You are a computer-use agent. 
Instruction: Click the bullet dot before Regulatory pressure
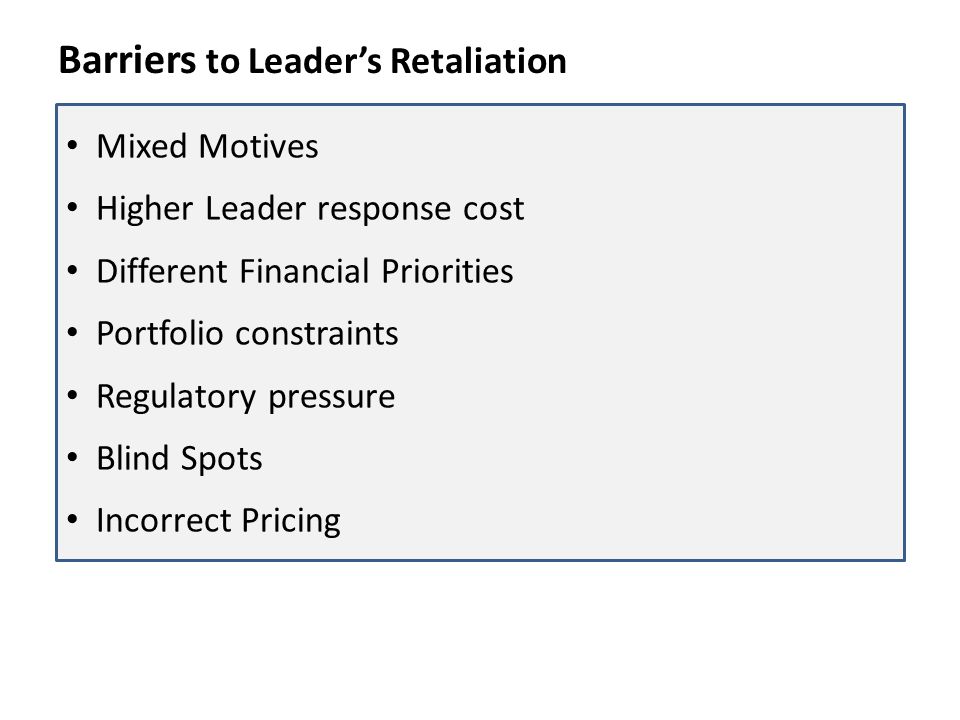tap(73, 396)
